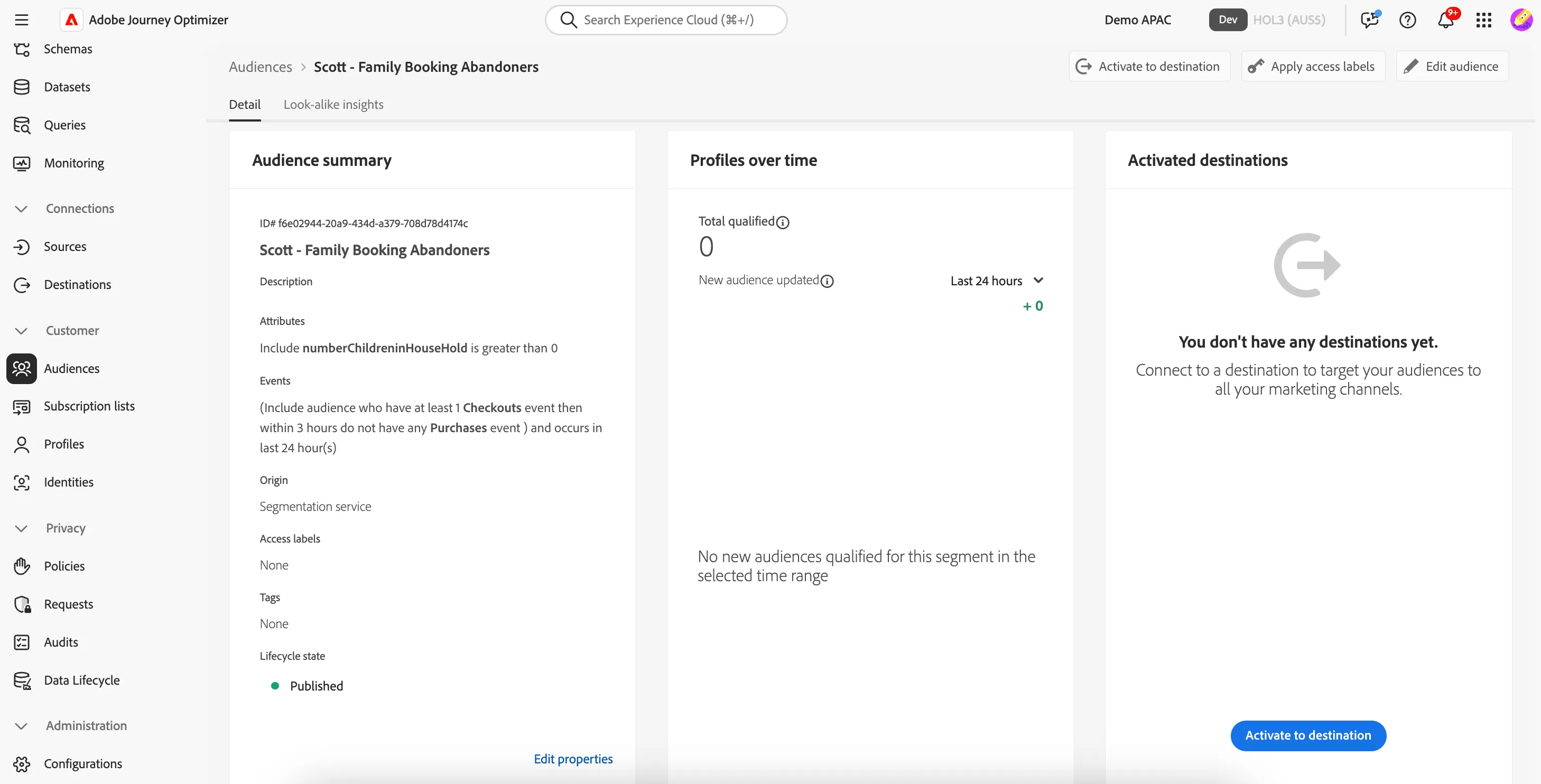
Task: Click the Total qualified info icon
Action: click(783, 222)
